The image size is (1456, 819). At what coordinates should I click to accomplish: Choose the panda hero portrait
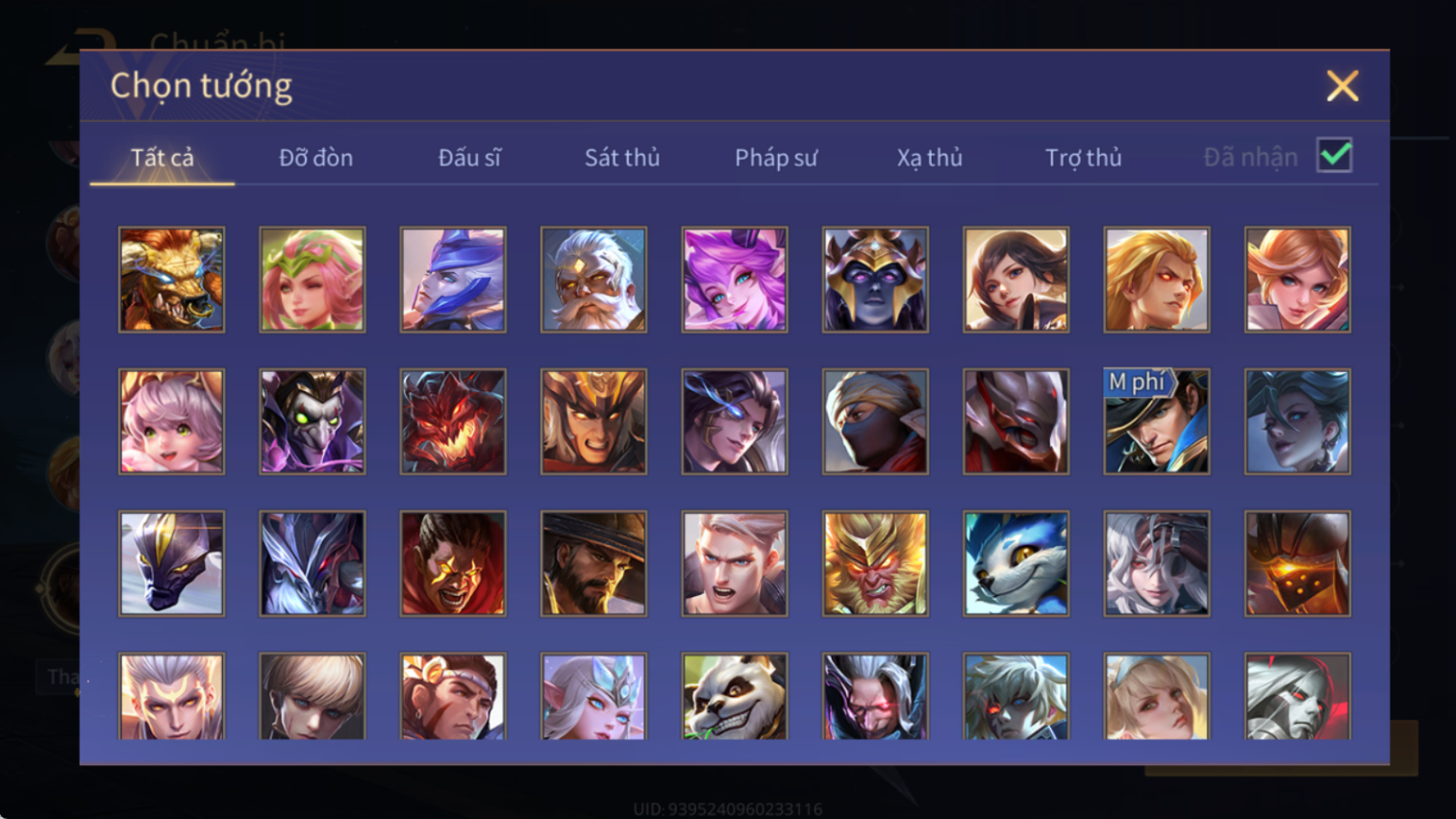coord(735,697)
